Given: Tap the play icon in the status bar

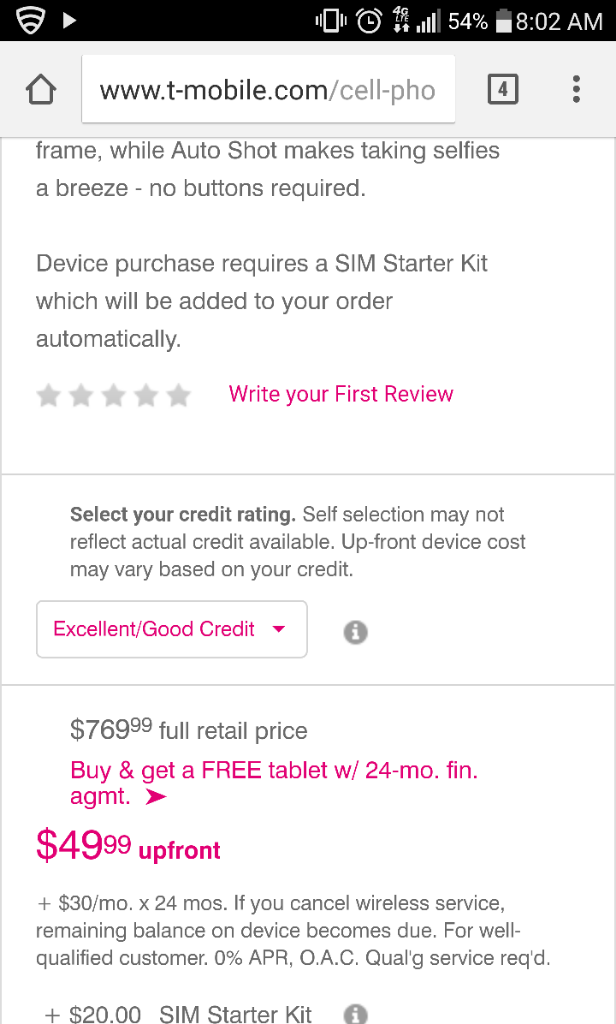Looking at the screenshot, I should coord(69,20).
